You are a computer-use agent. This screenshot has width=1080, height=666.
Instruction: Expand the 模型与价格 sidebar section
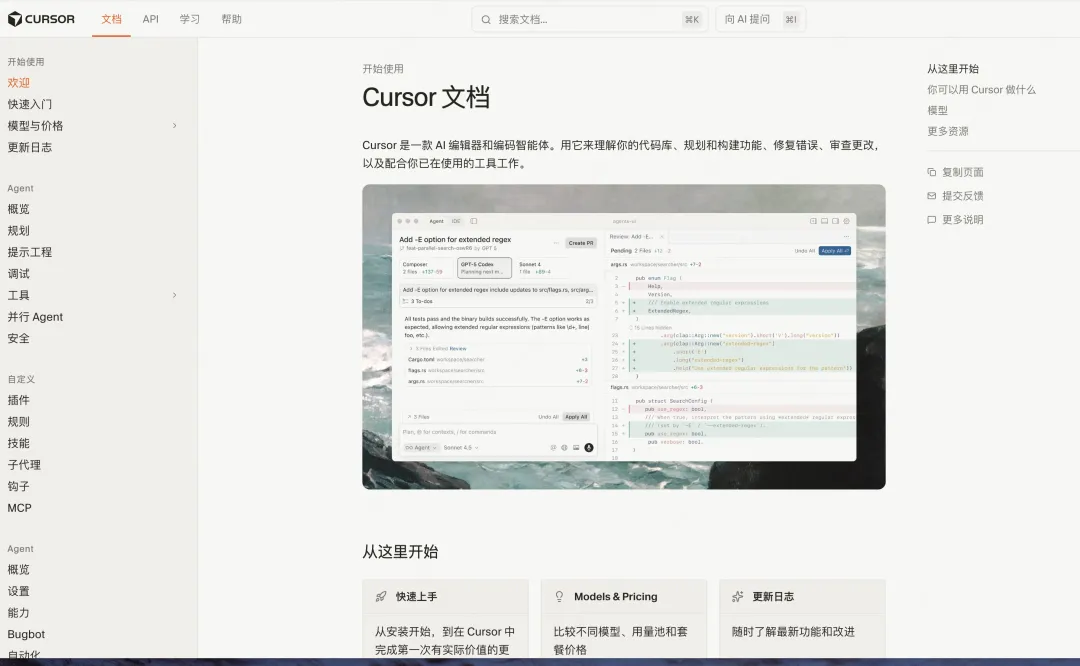[174, 125]
